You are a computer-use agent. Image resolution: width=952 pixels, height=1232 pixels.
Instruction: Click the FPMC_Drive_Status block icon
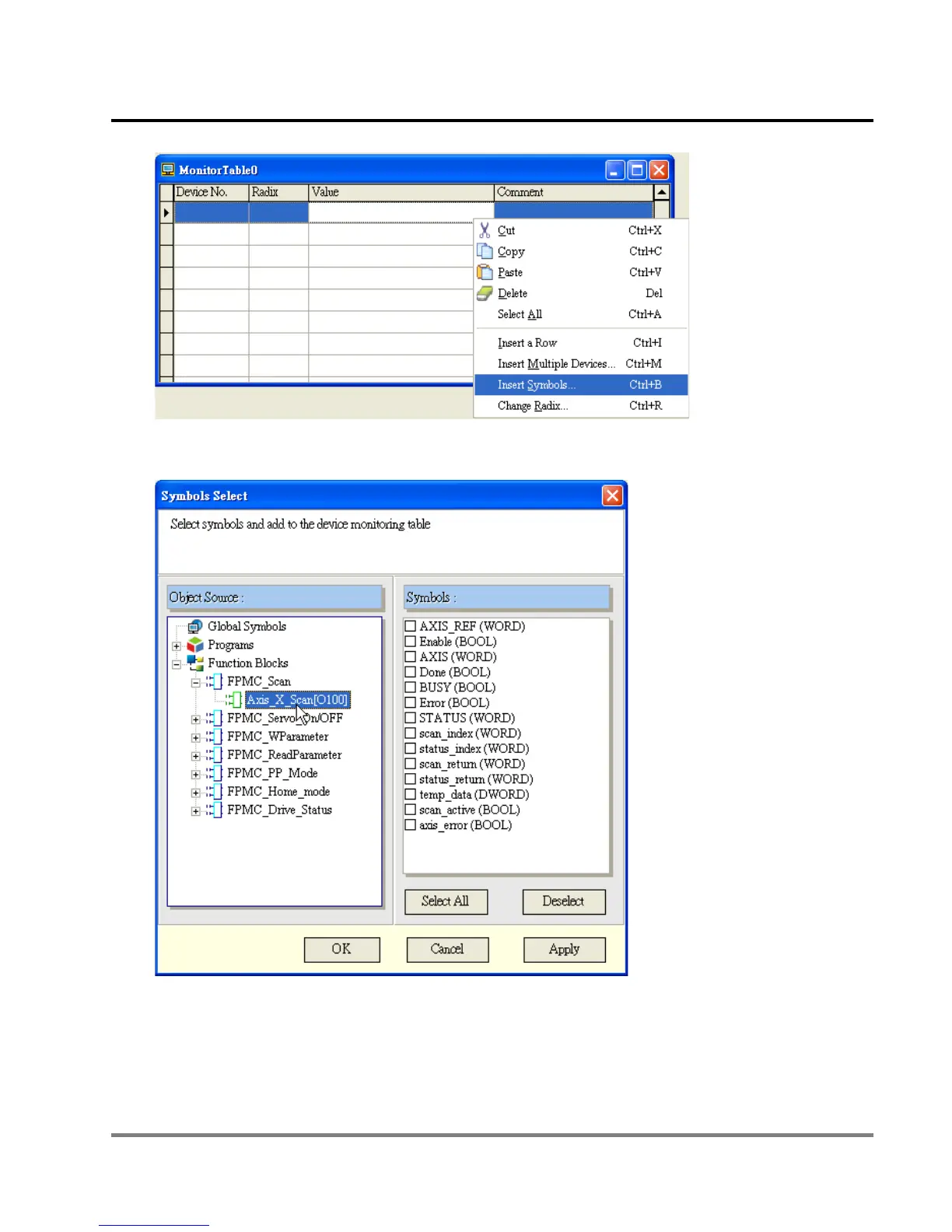pyautogui.click(x=214, y=810)
